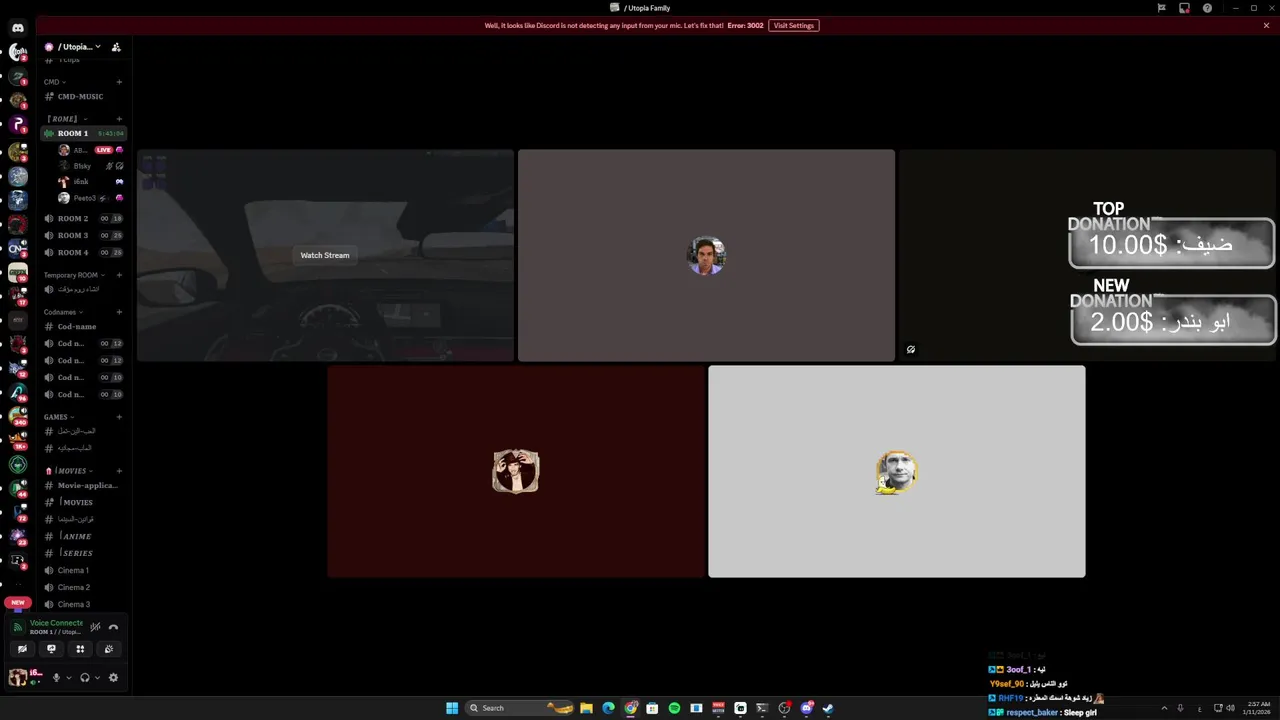Screen dimensions: 1280x720
Task: Click the taskbar Search box
Action: tap(520, 708)
